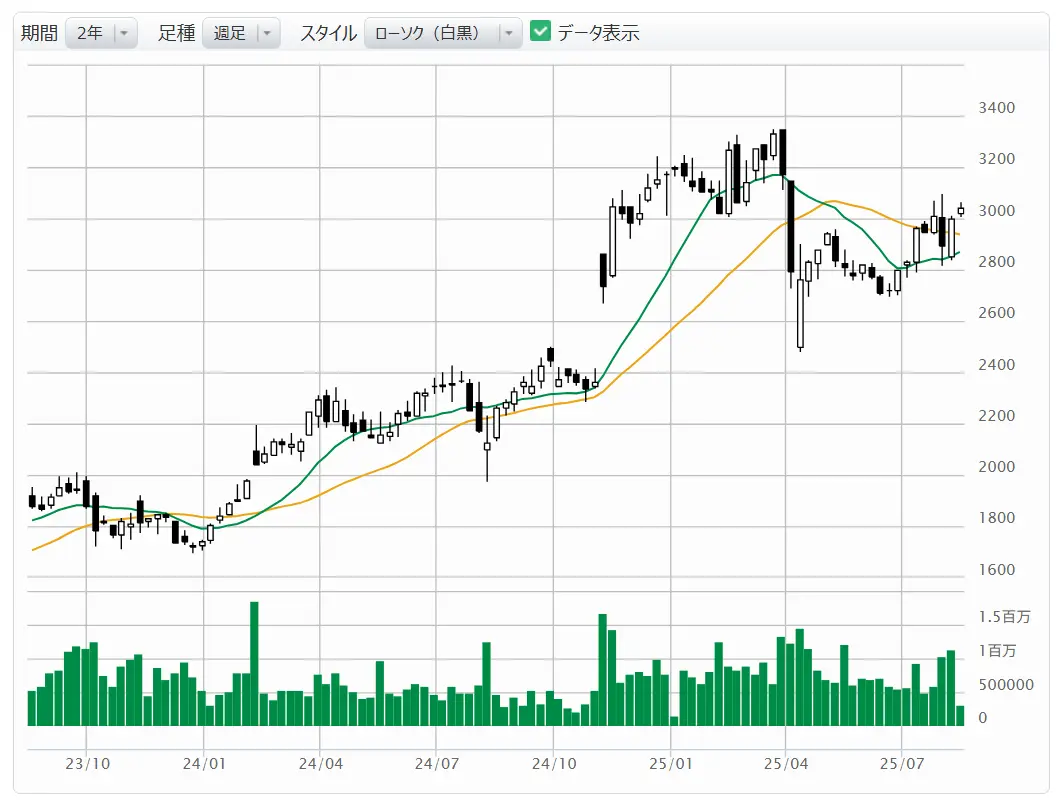Click the 25/04 date axis label

coord(785,764)
